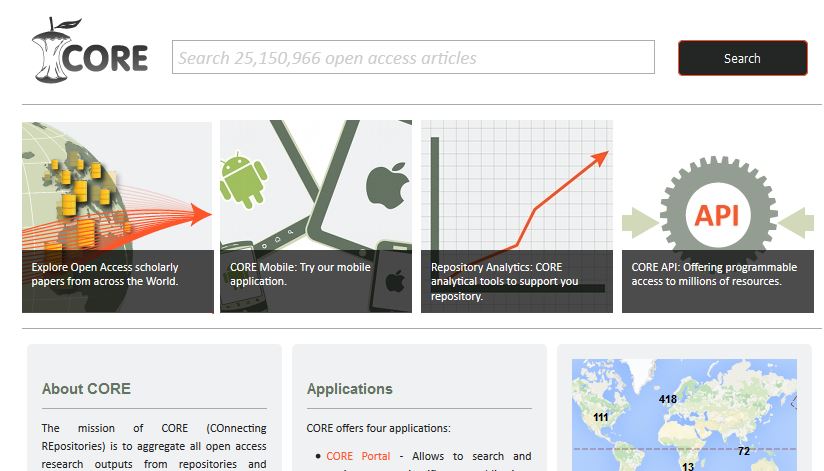
Task: Click the text 'CORE offers four applications:'
Action: (x=378, y=428)
